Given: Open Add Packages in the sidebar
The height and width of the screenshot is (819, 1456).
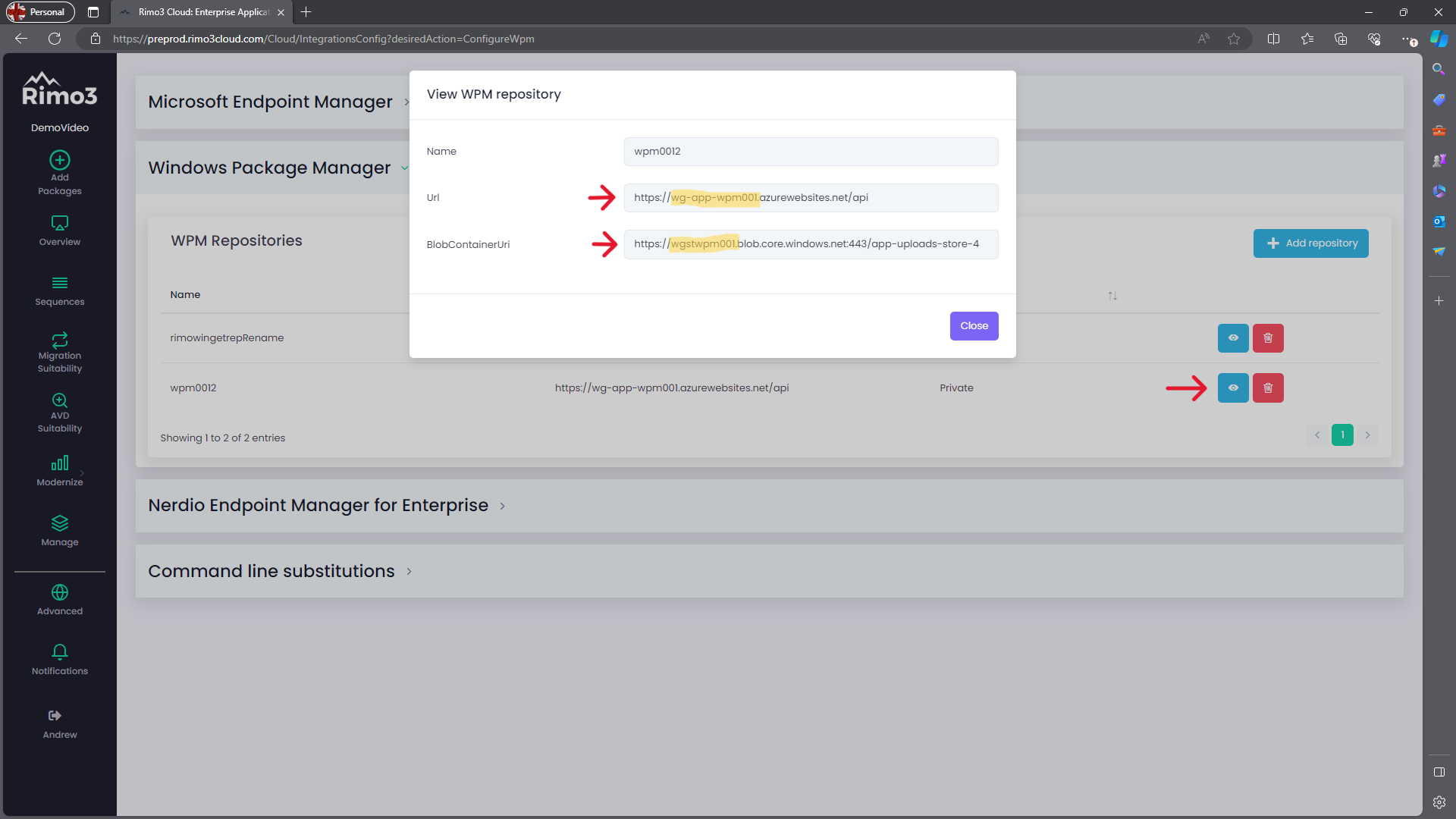Looking at the screenshot, I should point(60,173).
